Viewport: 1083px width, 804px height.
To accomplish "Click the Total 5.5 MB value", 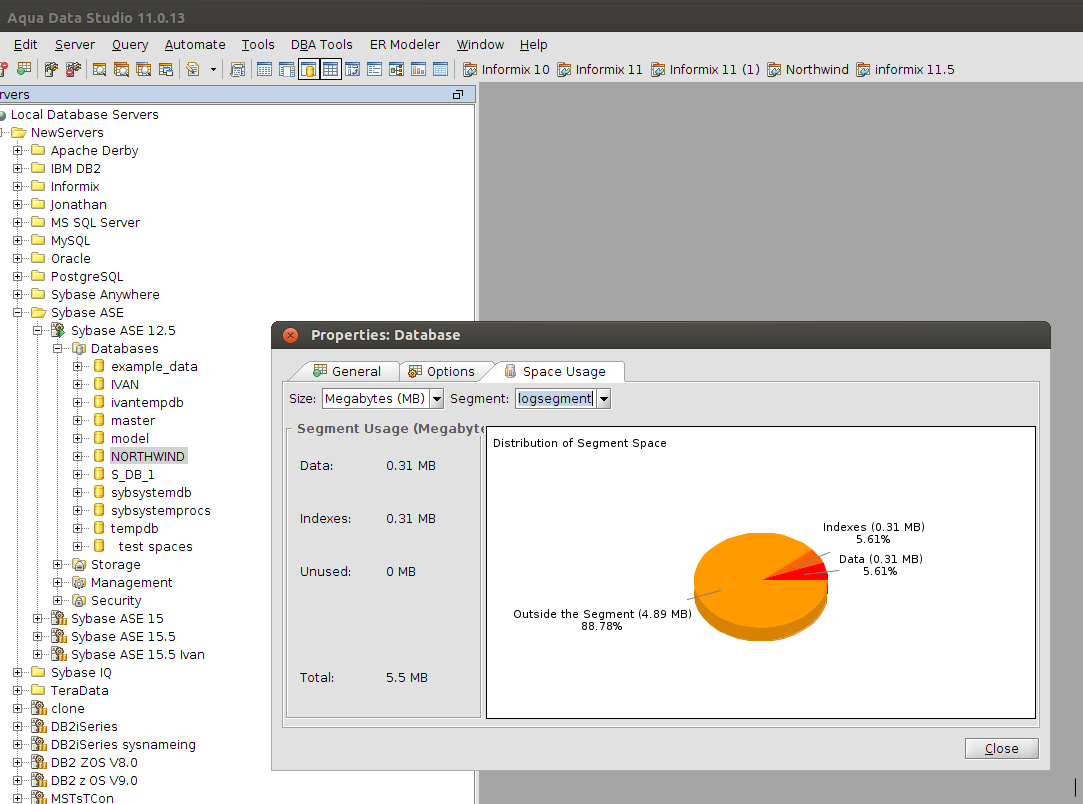I will click(x=407, y=678).
